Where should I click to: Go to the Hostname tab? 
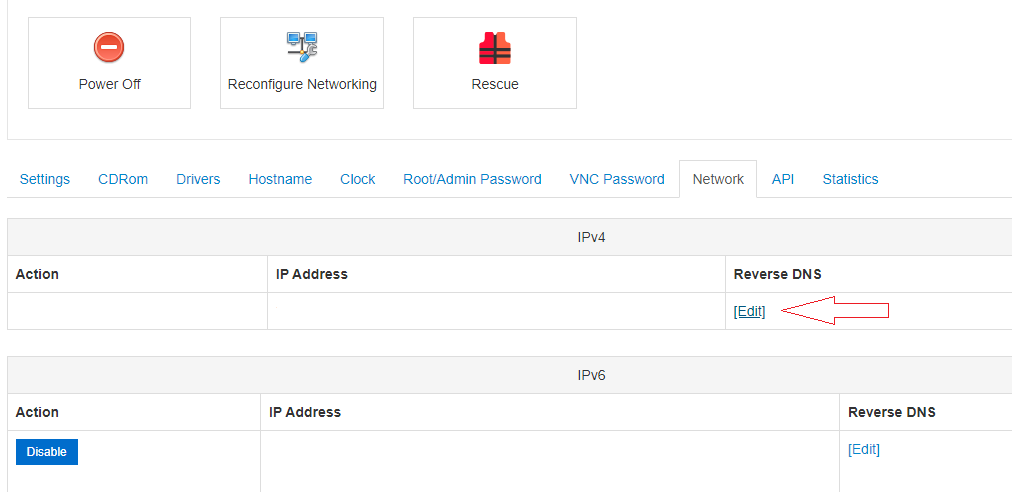[280, 179]
